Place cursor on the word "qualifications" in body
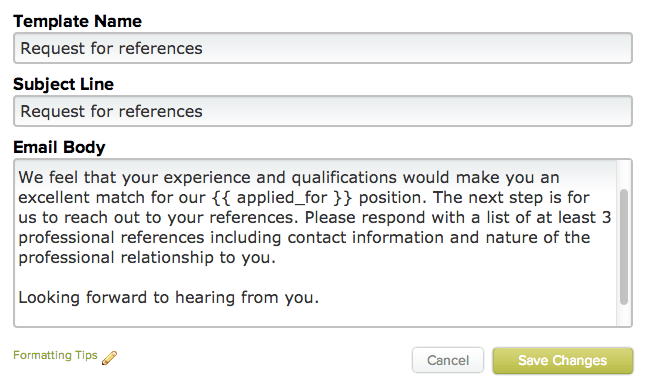 click(x=344, y=178)
